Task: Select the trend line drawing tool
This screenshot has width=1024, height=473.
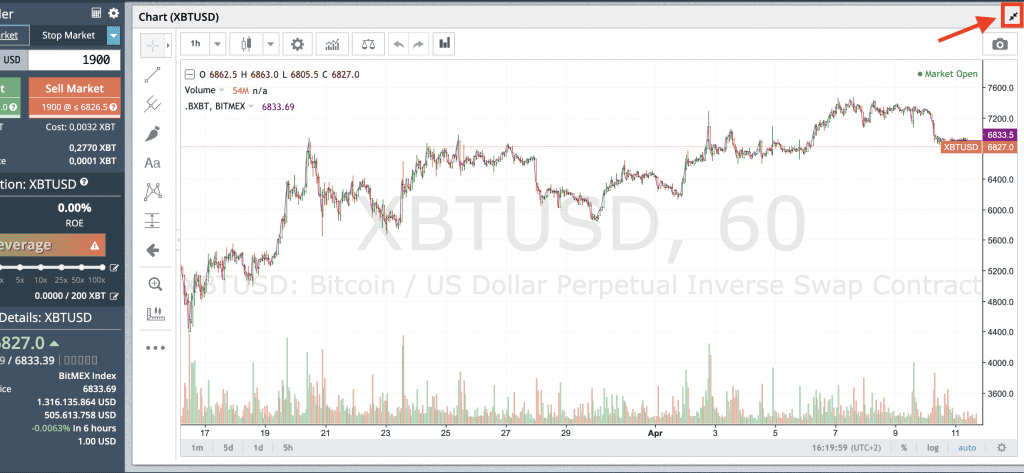Action: 153,74
